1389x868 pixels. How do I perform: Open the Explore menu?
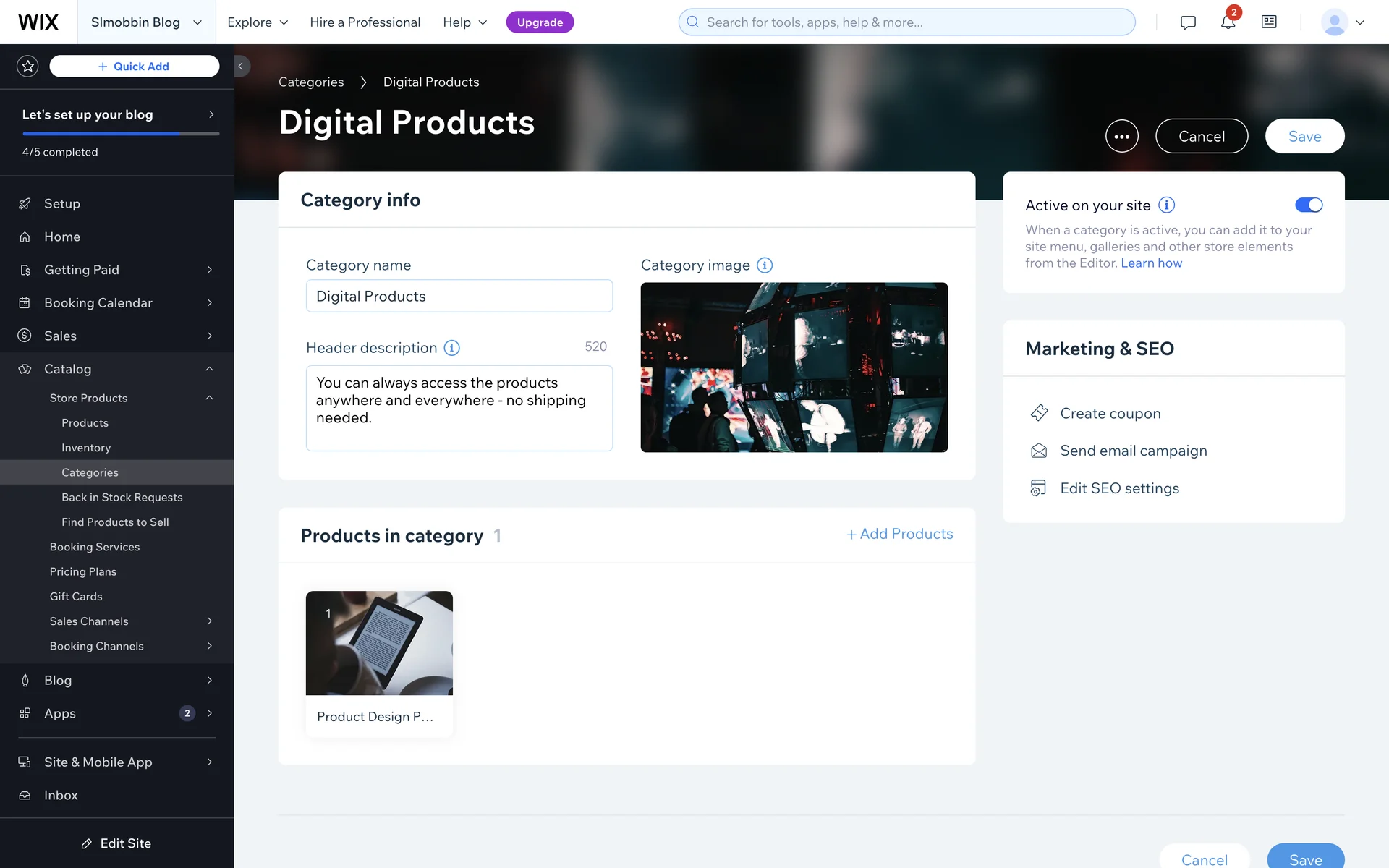[x=258, y=22]
